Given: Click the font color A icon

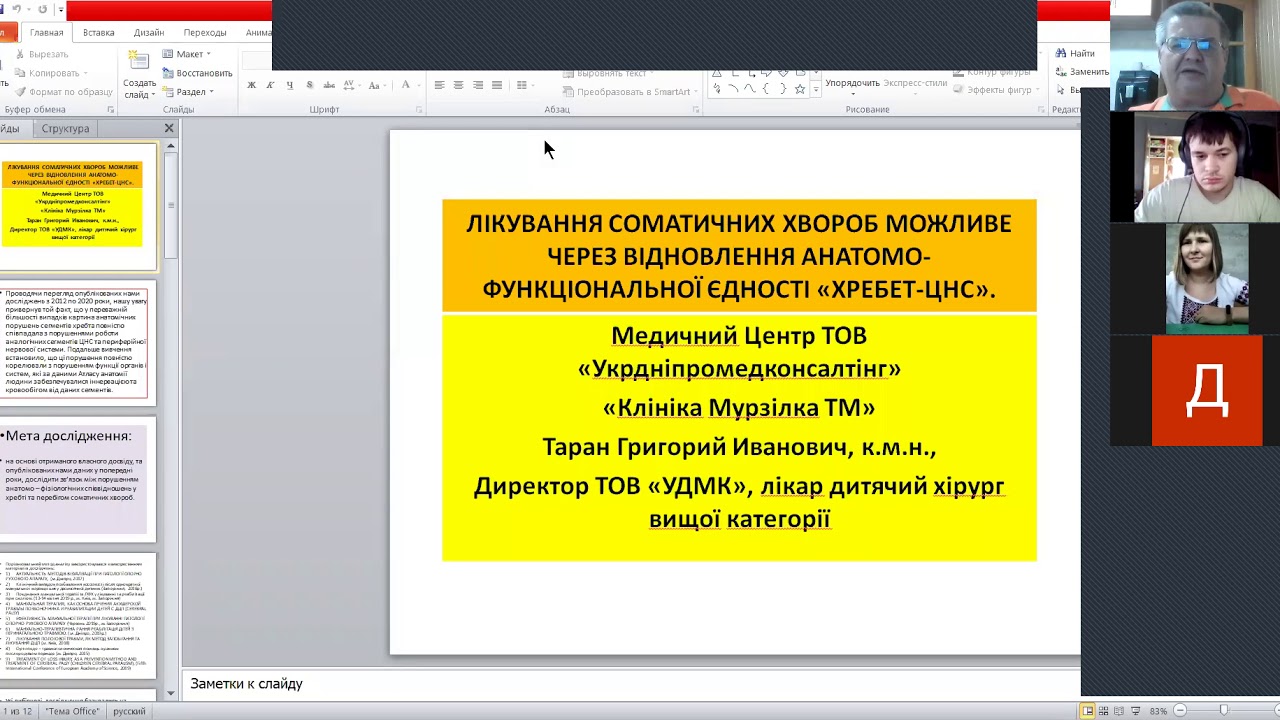Looking at the screenshot, I should coord(405,85).
